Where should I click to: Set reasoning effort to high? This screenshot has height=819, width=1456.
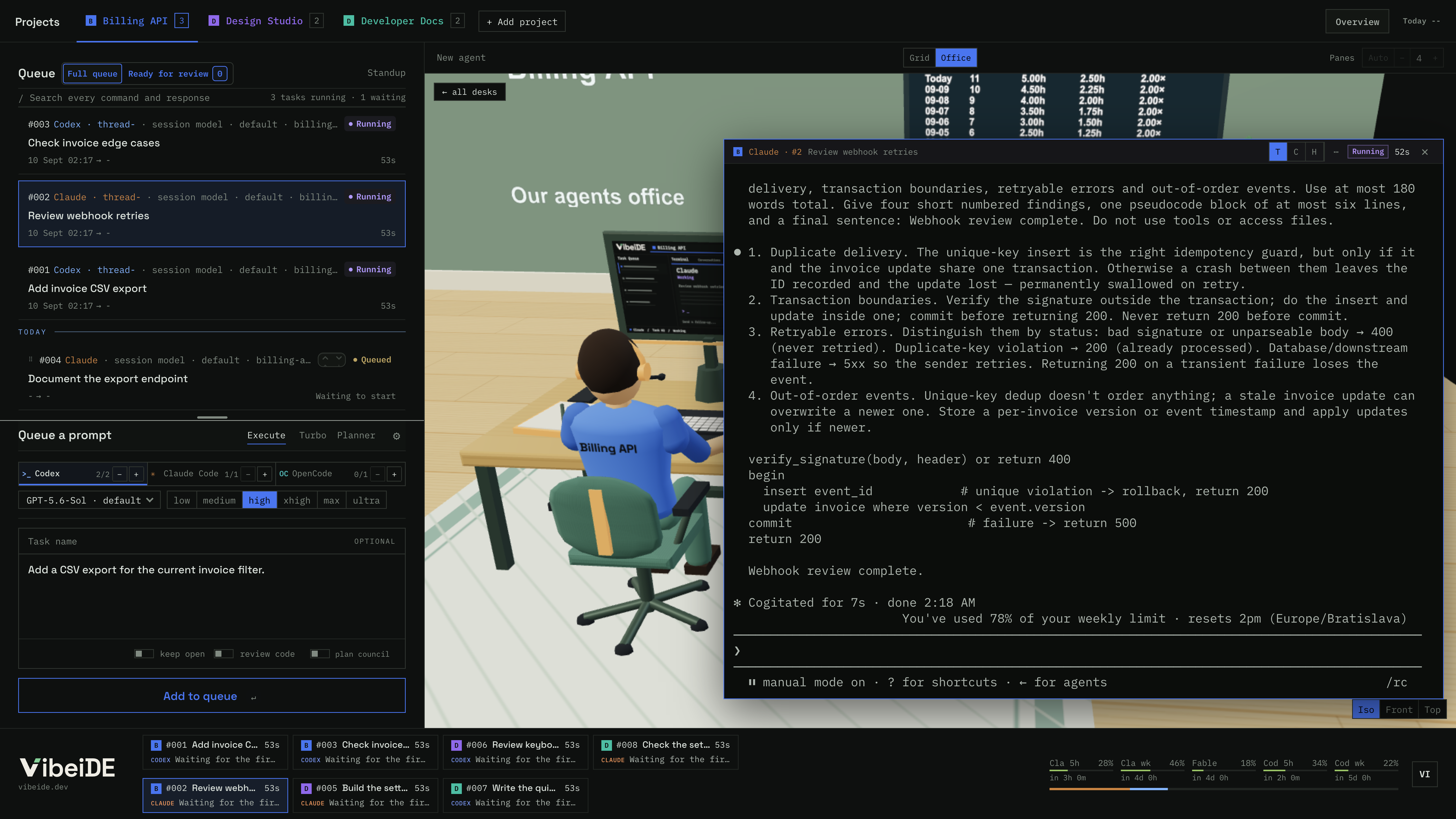pyautogui.click(x=259, y=500)
